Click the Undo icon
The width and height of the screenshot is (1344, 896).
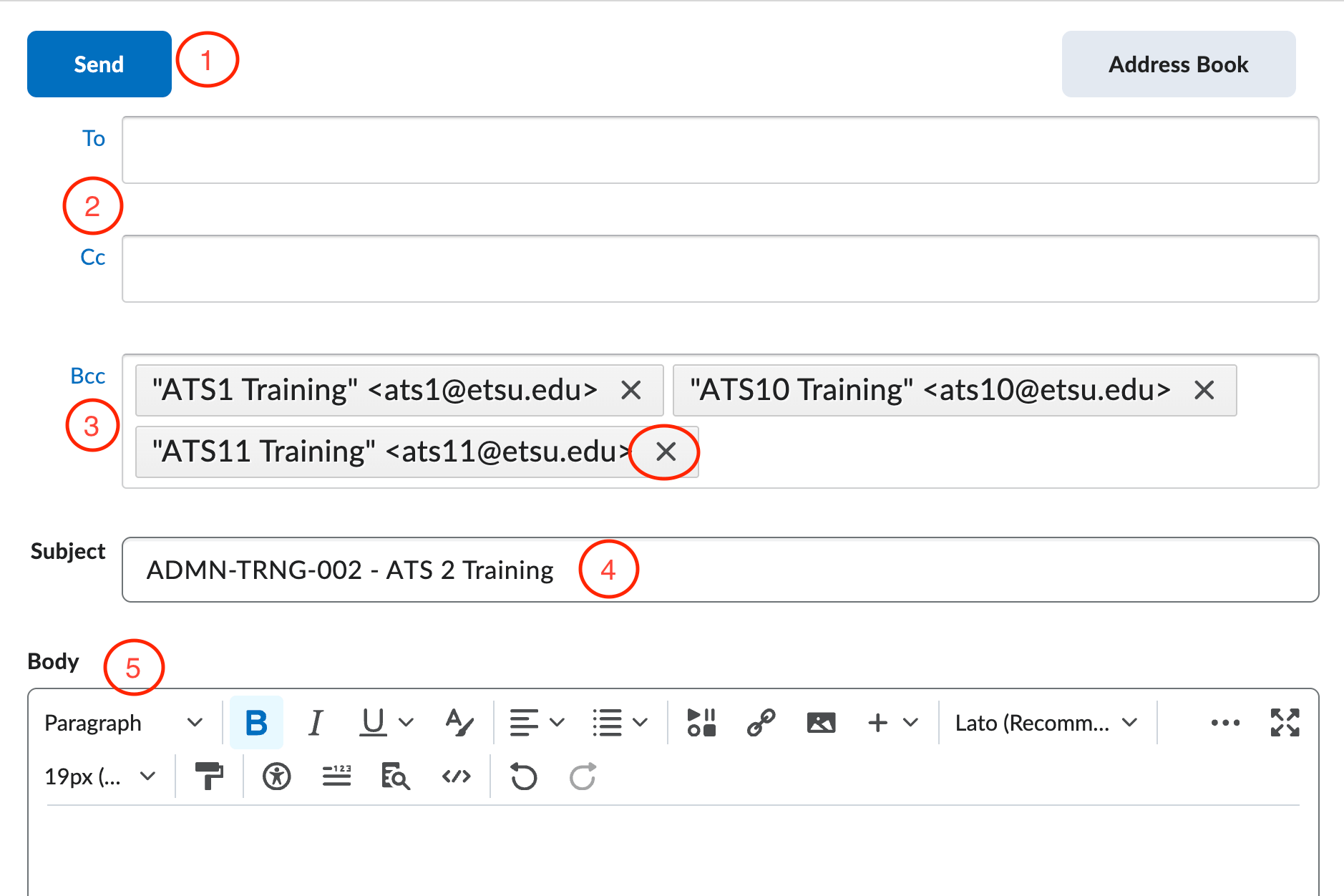point(523,776)
